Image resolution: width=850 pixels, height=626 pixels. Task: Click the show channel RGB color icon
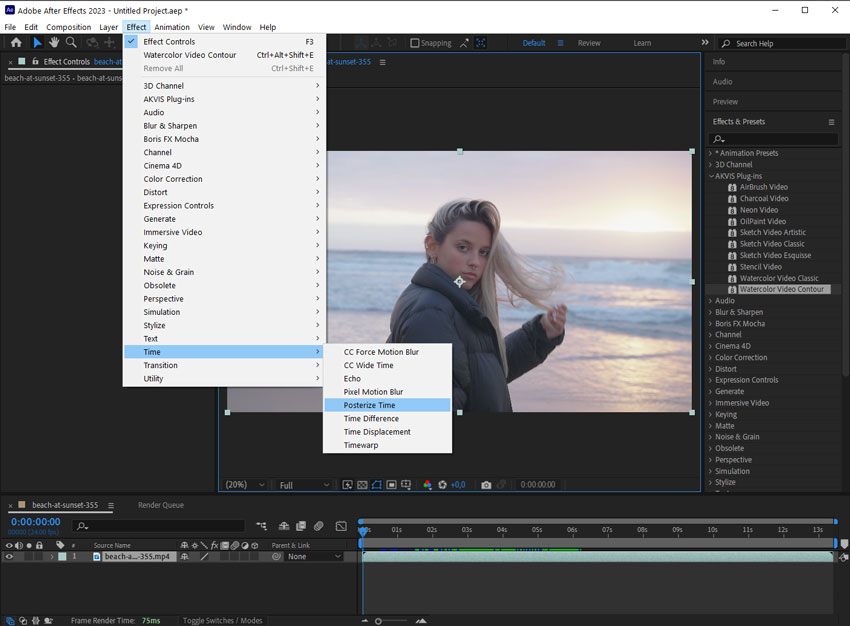[x=427, y=485]
